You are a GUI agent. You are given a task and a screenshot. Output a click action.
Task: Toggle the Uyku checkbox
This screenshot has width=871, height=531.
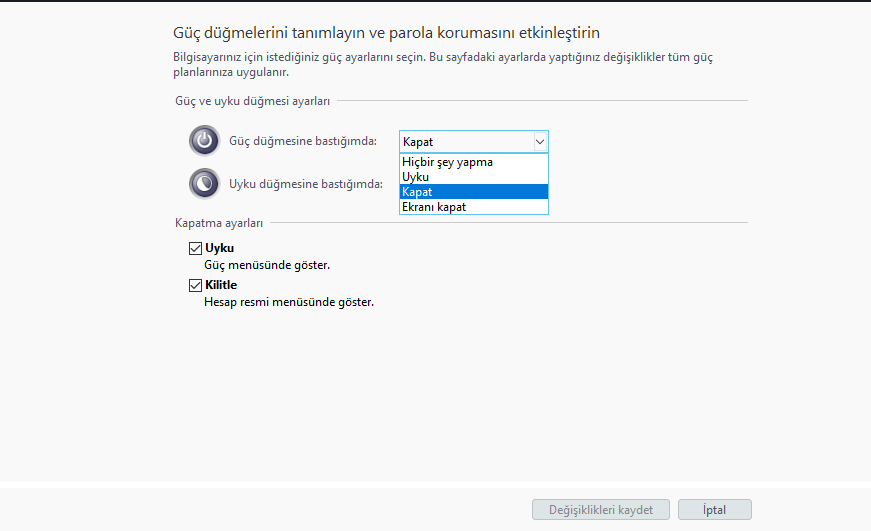[195, 248]
